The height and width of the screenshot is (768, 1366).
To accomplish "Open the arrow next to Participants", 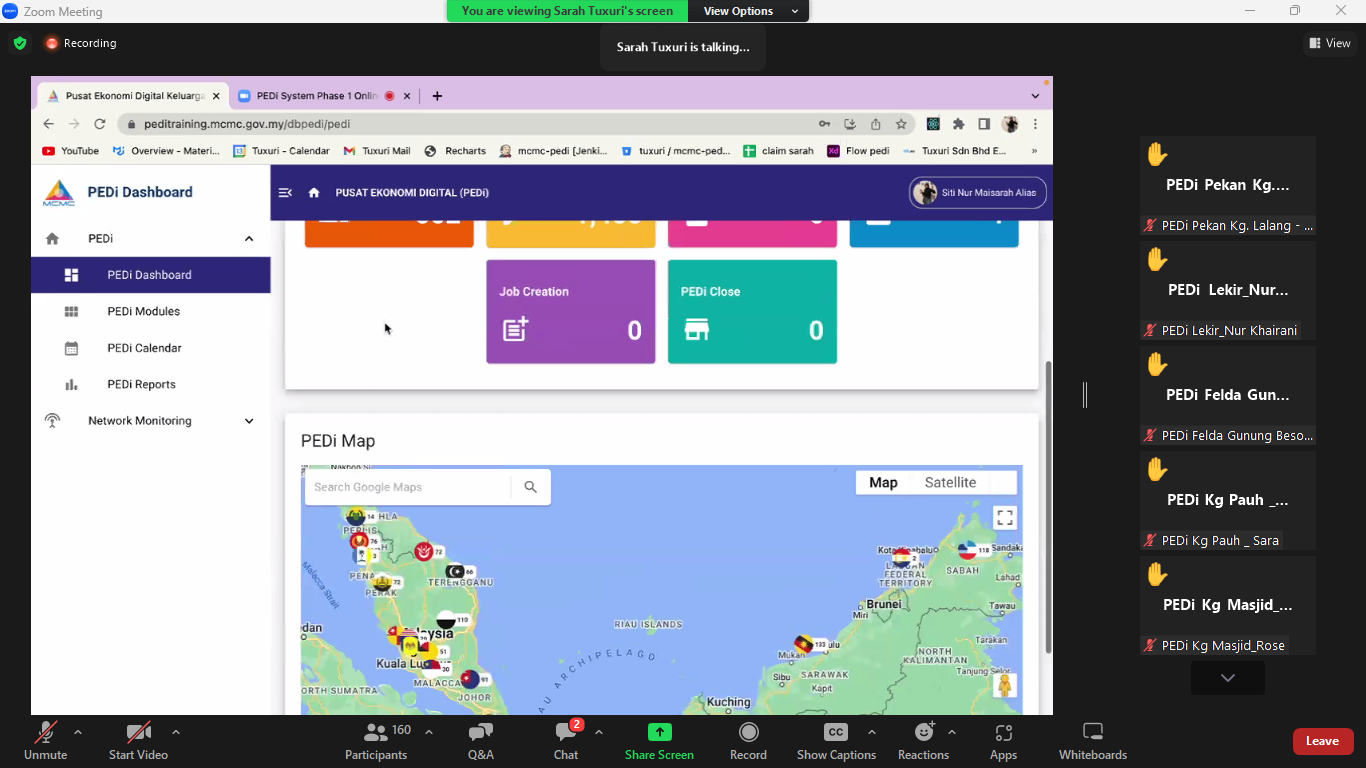I will click(x=429, y=732).
